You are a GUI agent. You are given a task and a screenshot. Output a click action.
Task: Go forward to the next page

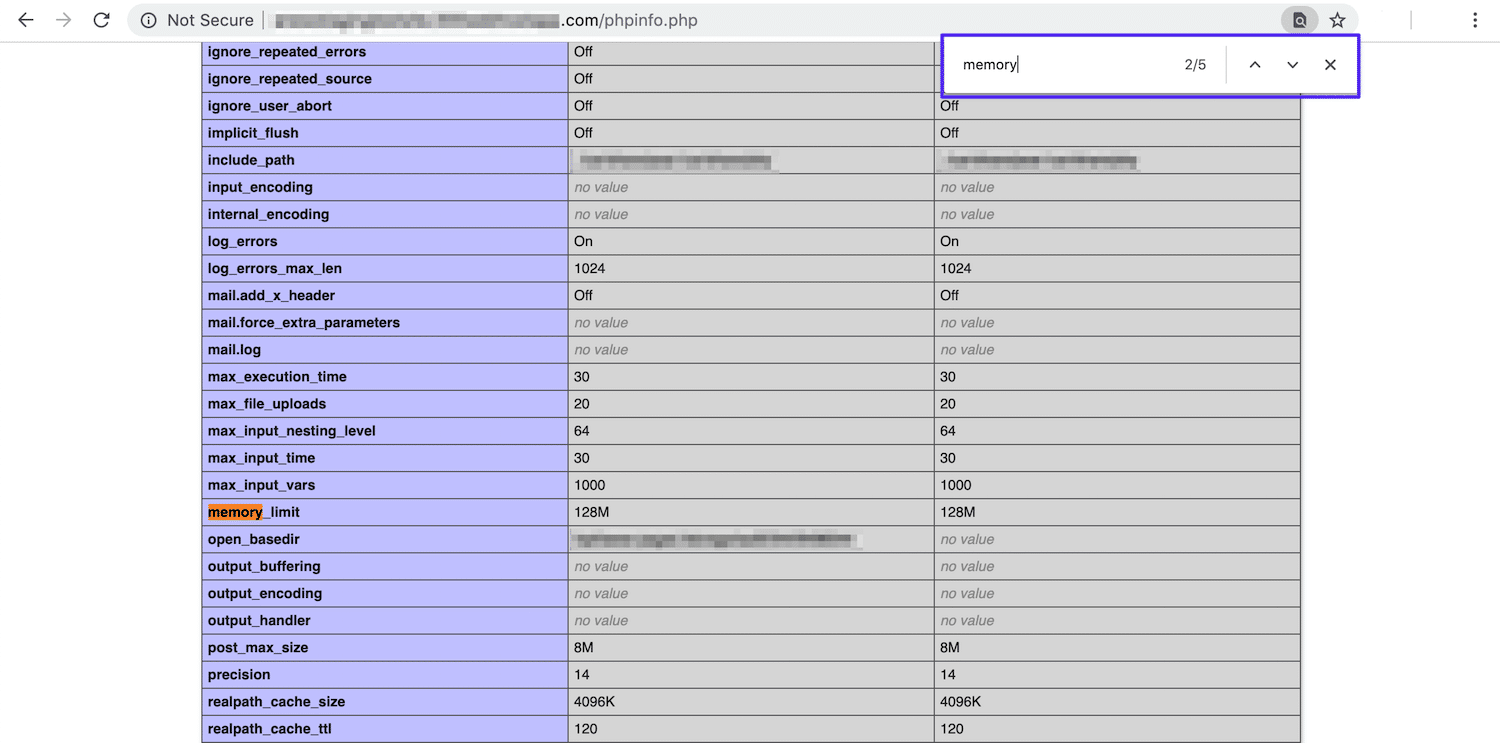62,19
